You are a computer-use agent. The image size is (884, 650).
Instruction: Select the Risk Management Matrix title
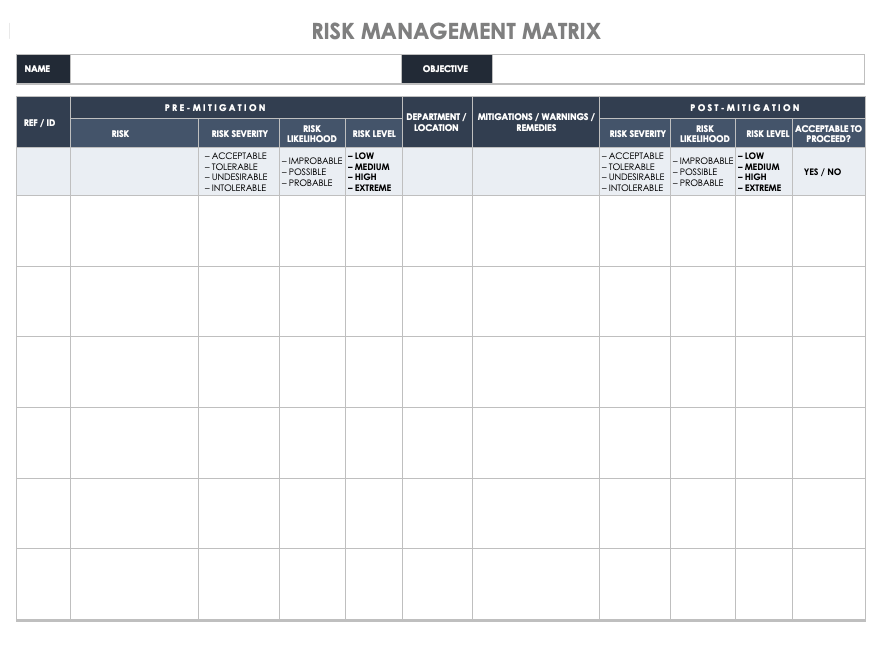click(456, 31)
